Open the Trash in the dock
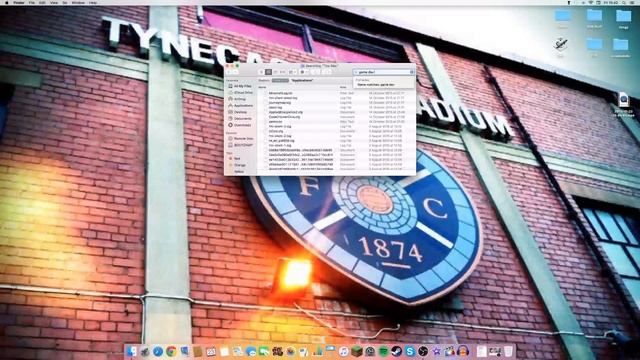640x360 pixels. coord(508,351)
